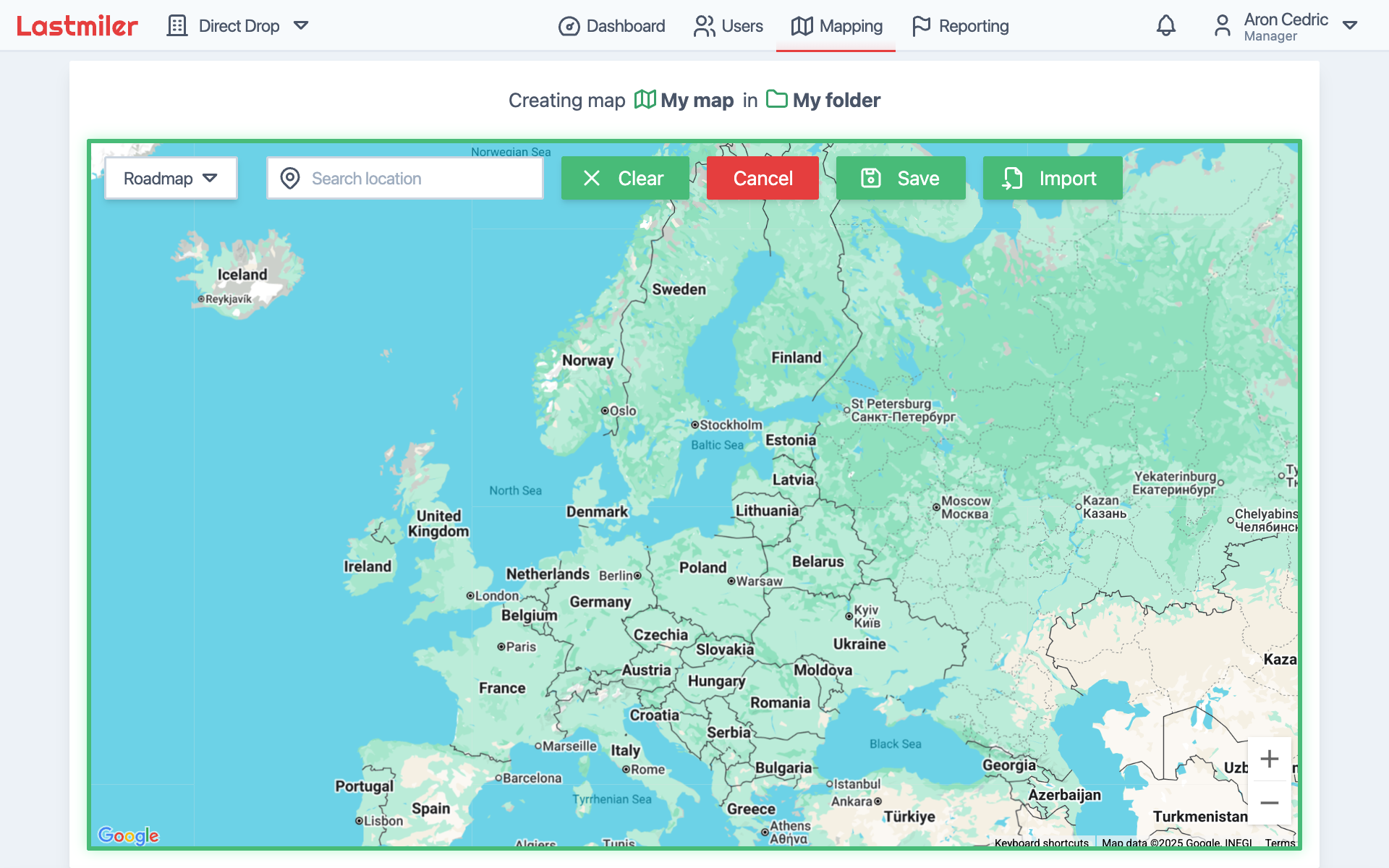
Task: Click the file import icon on Import button
Action: [1012, 178]
